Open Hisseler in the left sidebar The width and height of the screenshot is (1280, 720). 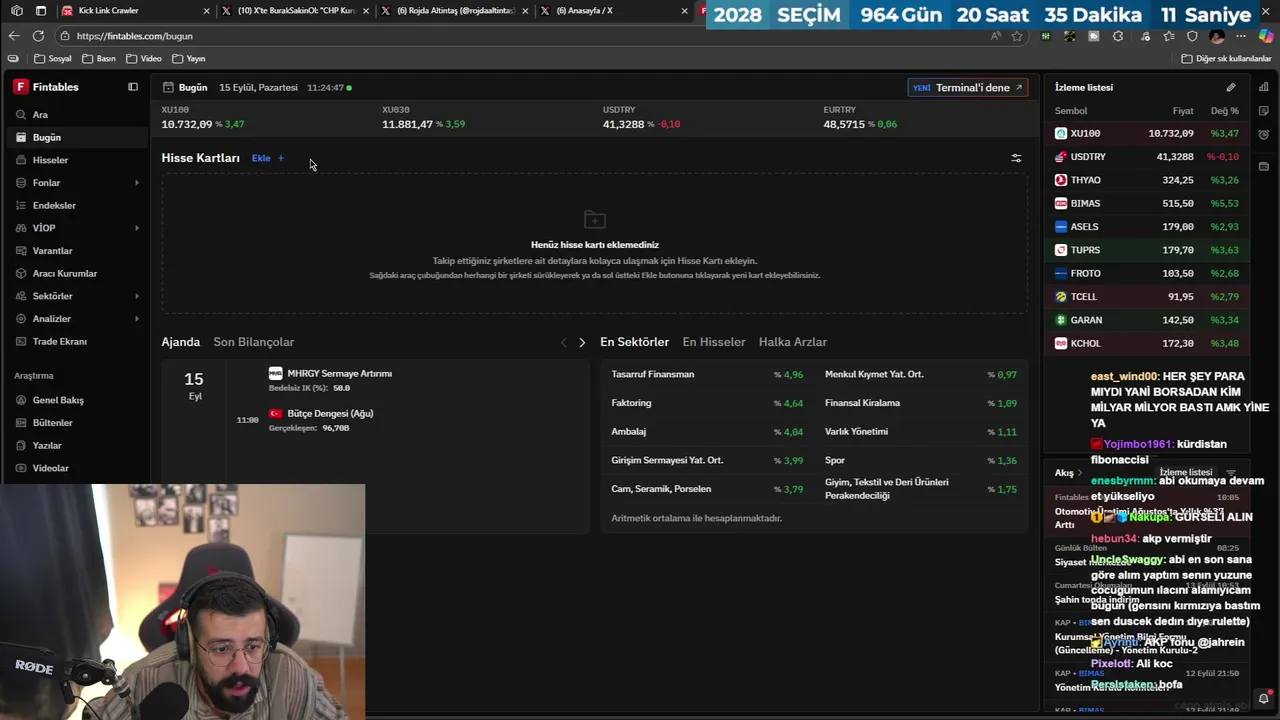[x=75, y=160]
